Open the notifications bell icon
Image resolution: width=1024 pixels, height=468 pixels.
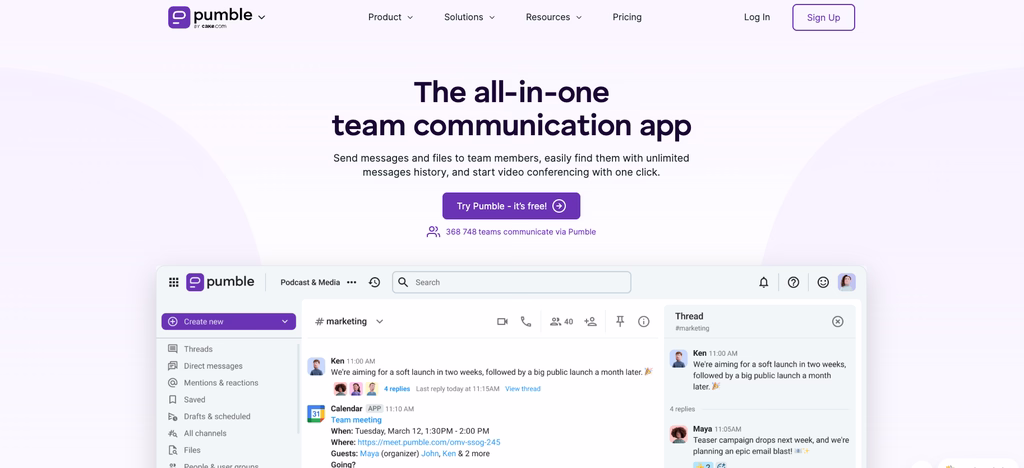[763, 283]
